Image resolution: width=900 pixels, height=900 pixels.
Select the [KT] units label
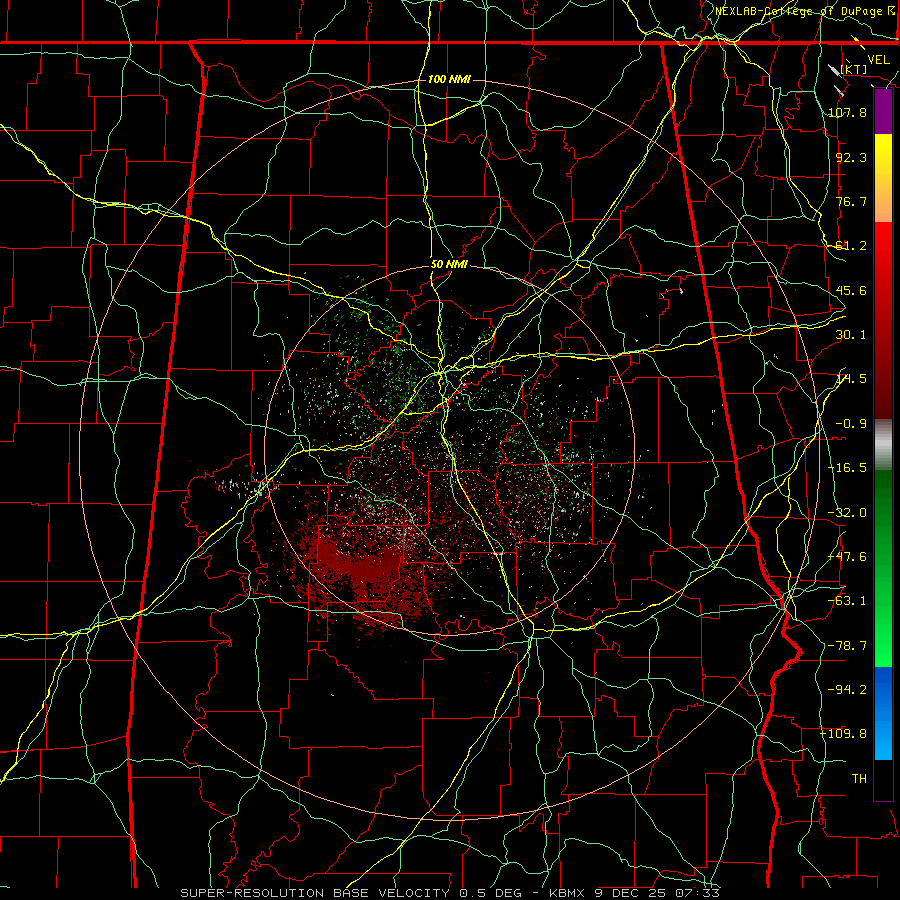[x=854, y=69]
